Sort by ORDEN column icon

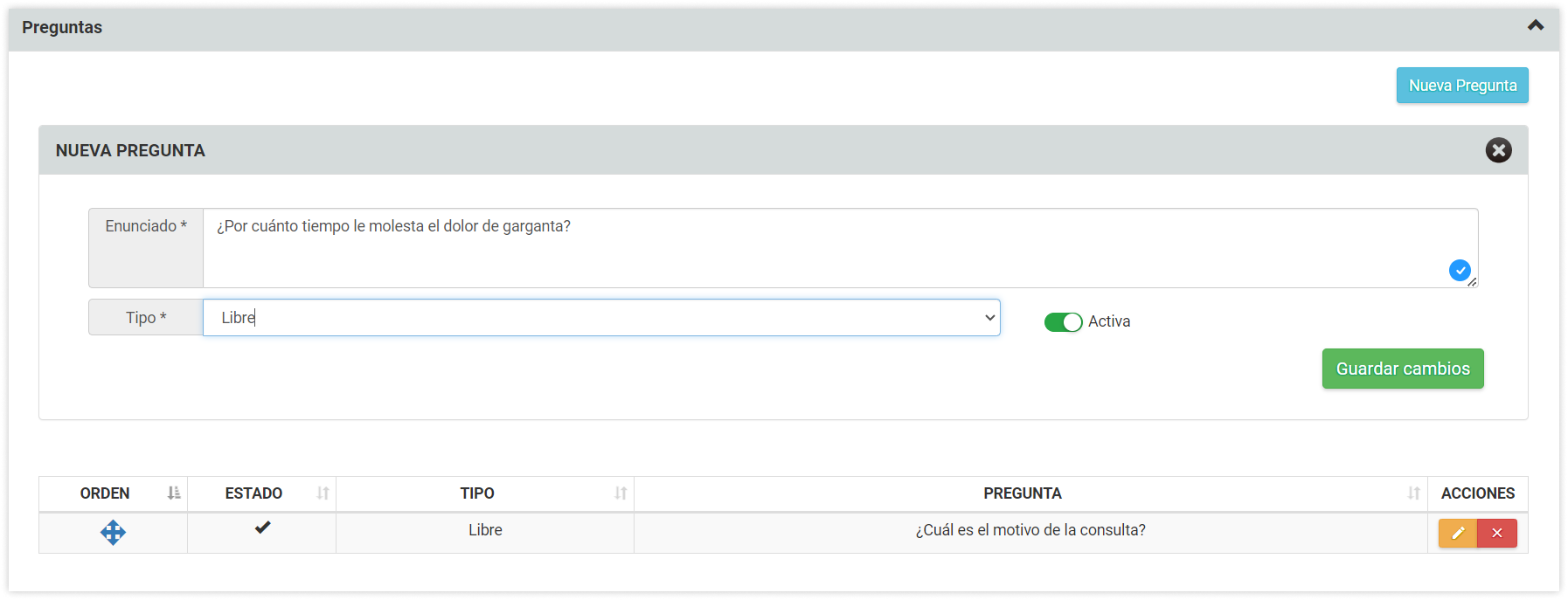[x=174, y=493]
